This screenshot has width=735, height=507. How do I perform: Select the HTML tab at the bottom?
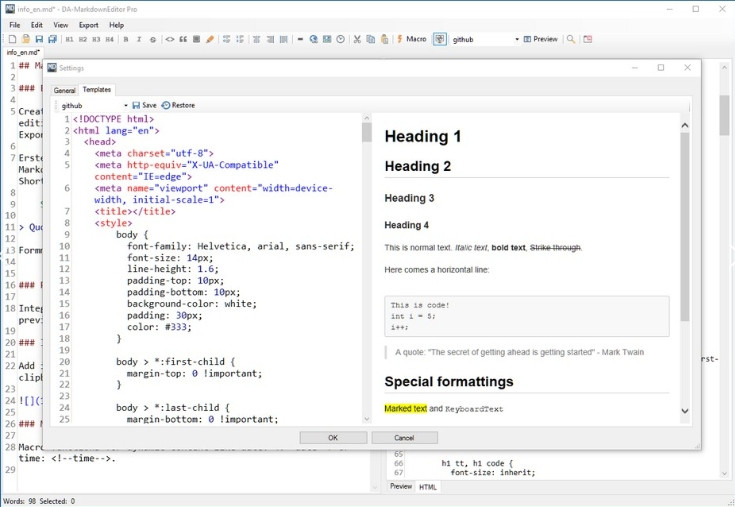coord(427,486)
